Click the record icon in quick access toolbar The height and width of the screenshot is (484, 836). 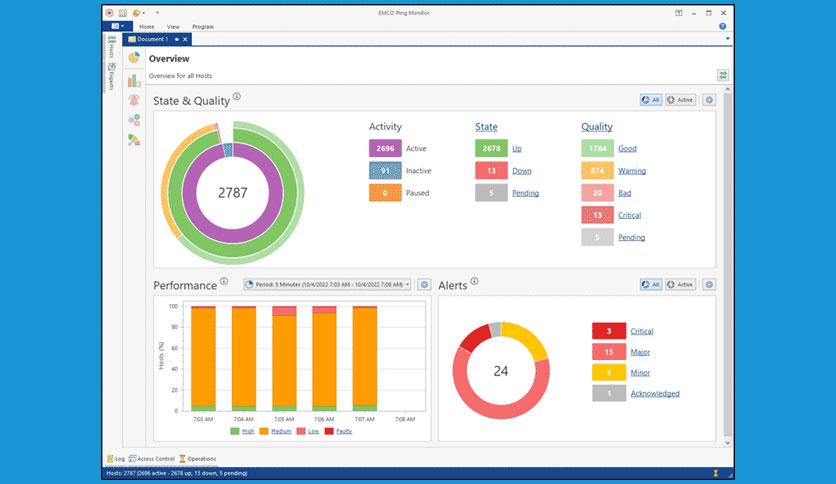point(109,13)
